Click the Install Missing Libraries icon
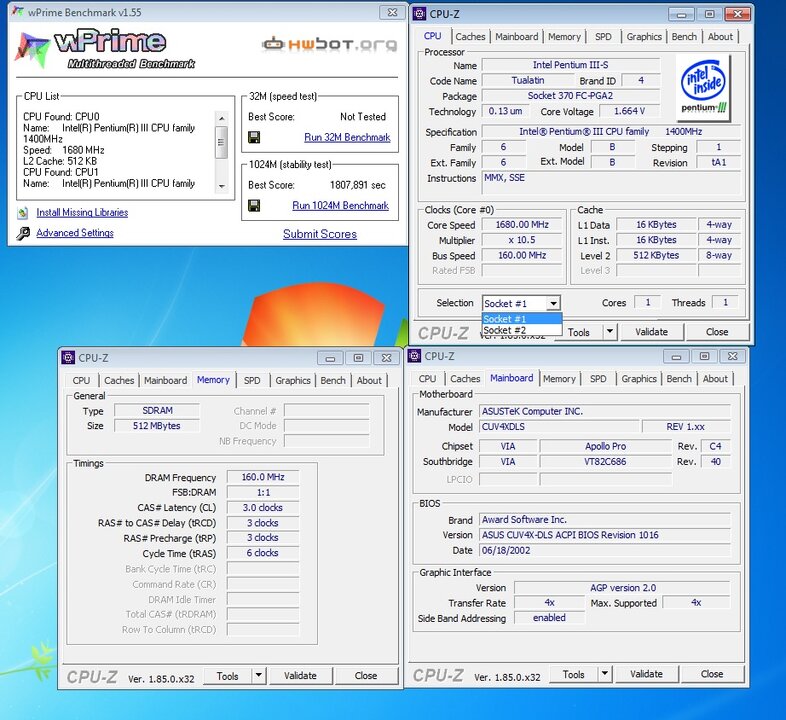786x720 pixels. (x=23, y=213)
